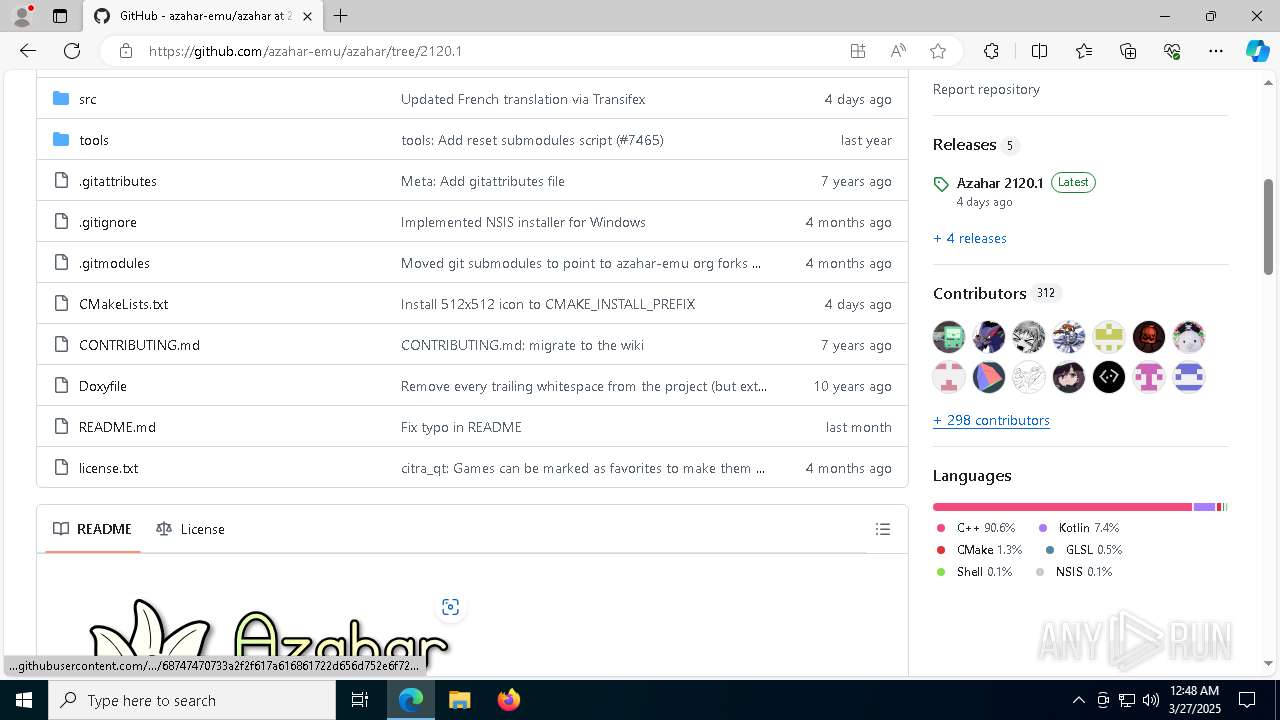Show hidden system tray icons
This screenshot has width=1280, height=720.
point(1078,700)
